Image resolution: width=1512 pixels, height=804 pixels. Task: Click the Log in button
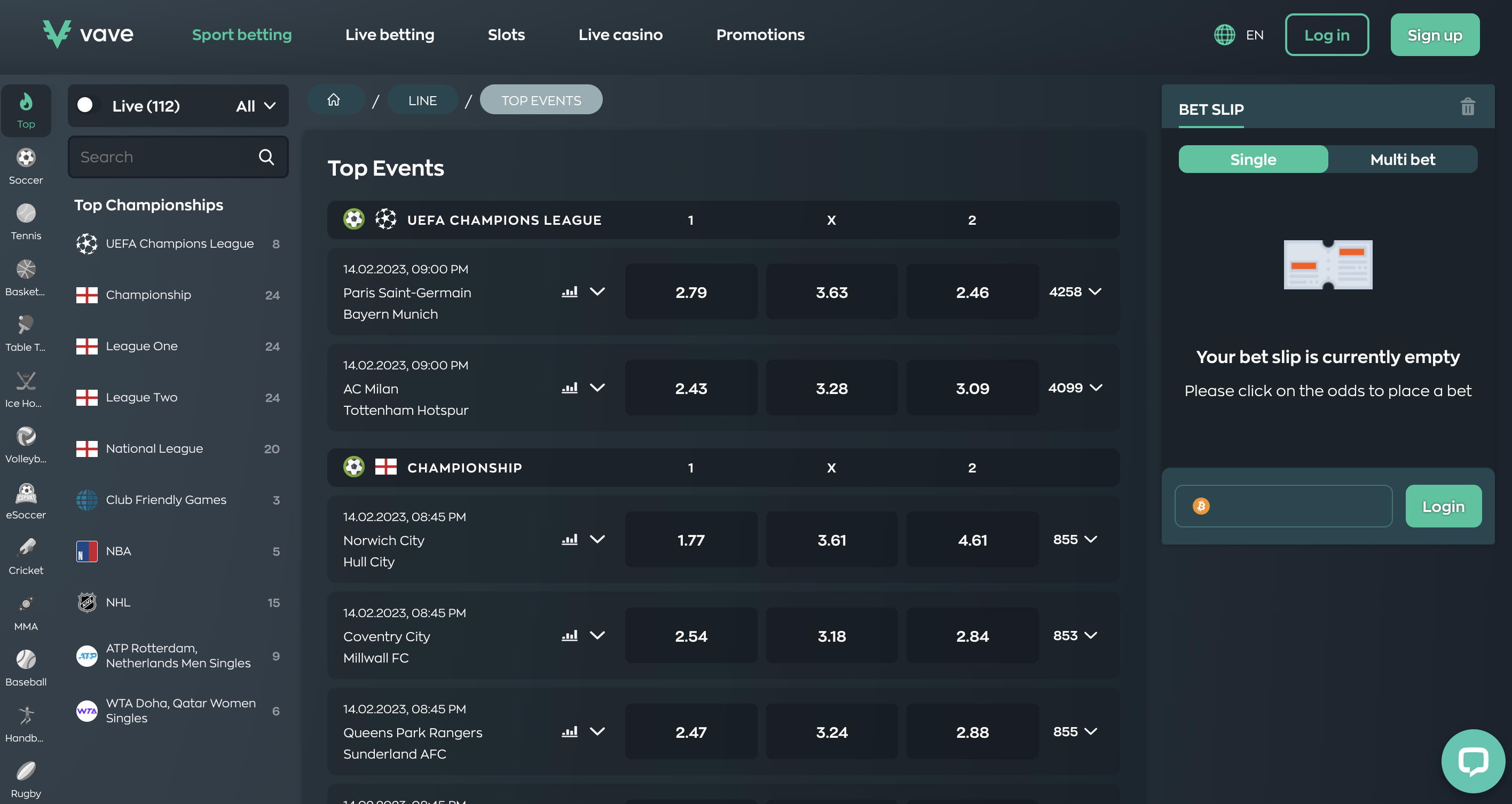tap(1327, 35)
